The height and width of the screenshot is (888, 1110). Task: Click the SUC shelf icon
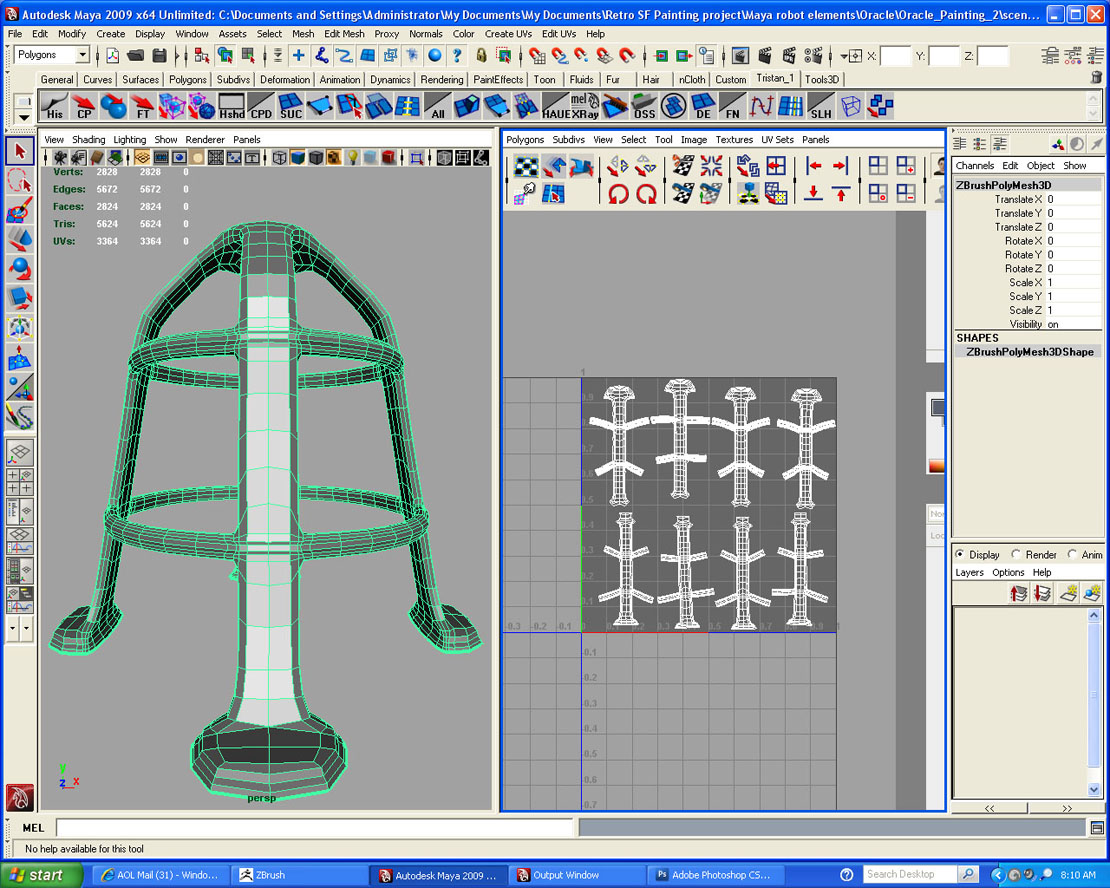pyautogui.click(x=290, y=106)
